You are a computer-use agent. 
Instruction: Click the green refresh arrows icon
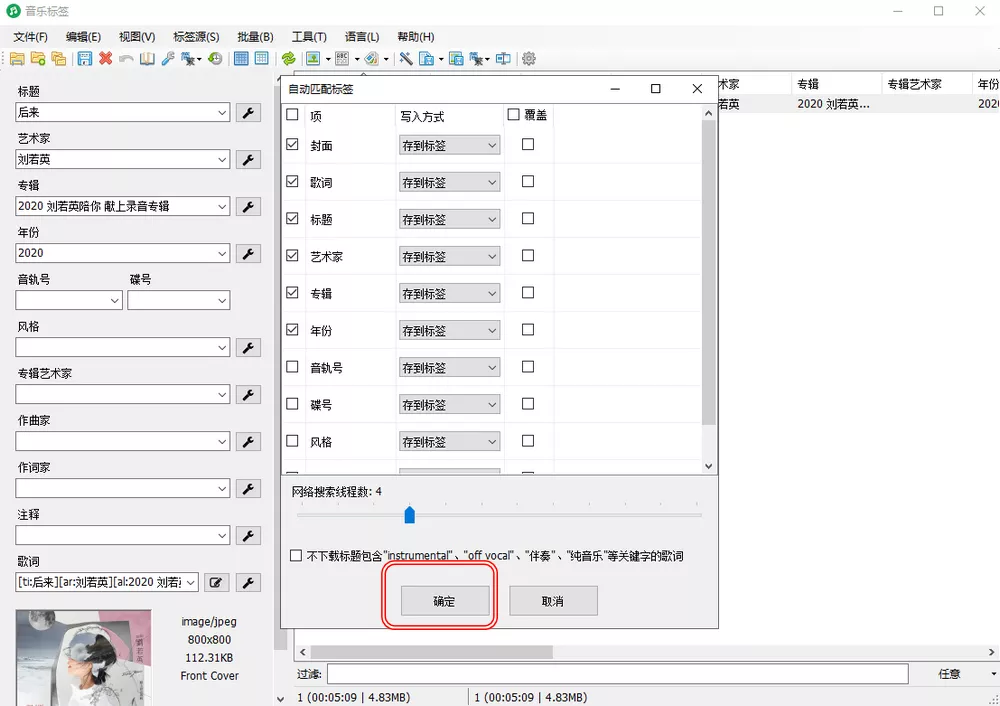[288, 59]
